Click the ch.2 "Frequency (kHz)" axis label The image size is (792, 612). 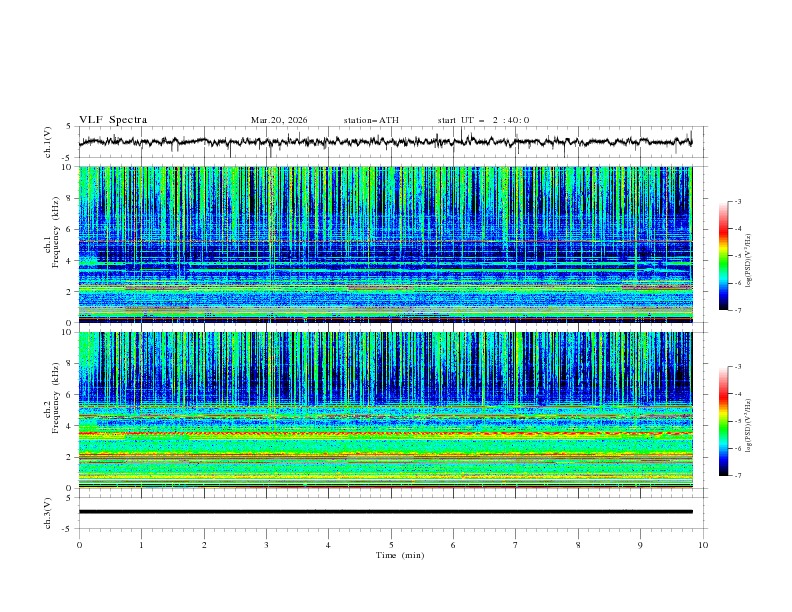tap(56, 397)
